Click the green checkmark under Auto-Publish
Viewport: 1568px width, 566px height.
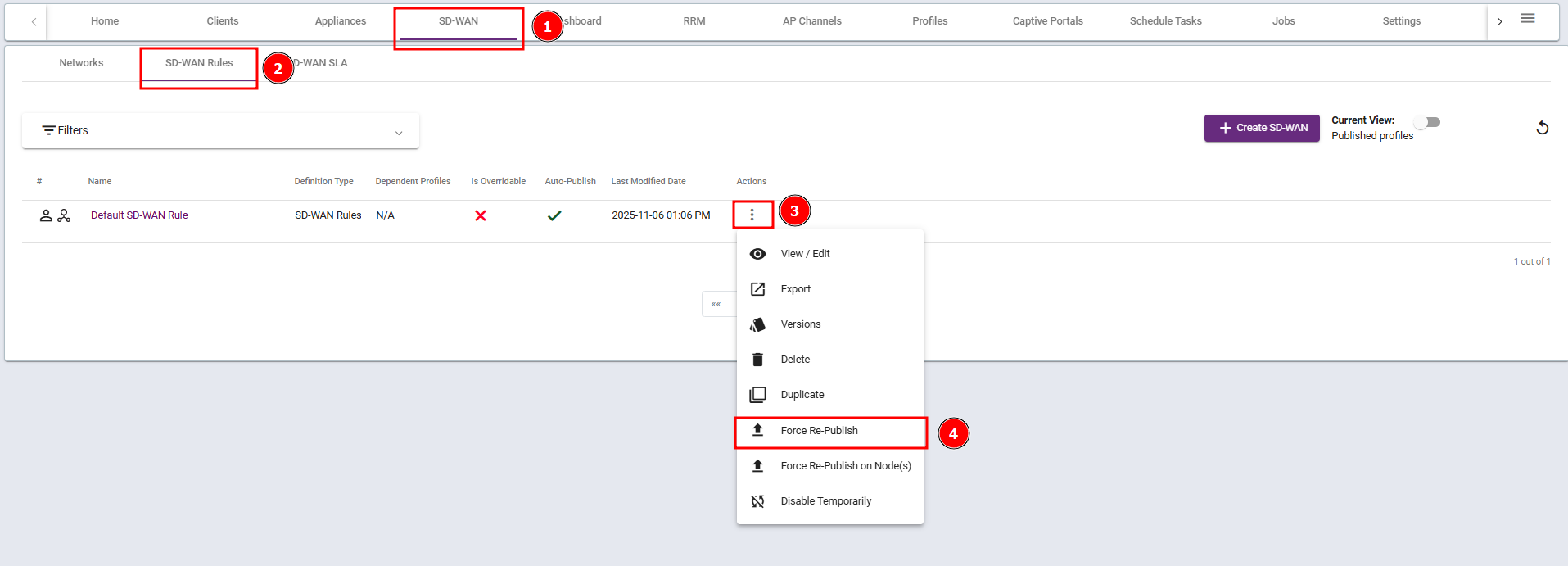point(554,215)
